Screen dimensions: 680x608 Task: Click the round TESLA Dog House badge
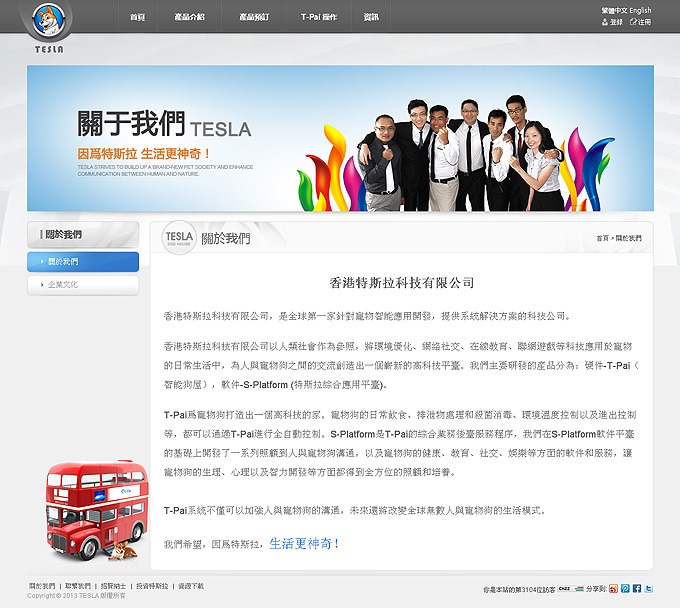click(179, 238)
